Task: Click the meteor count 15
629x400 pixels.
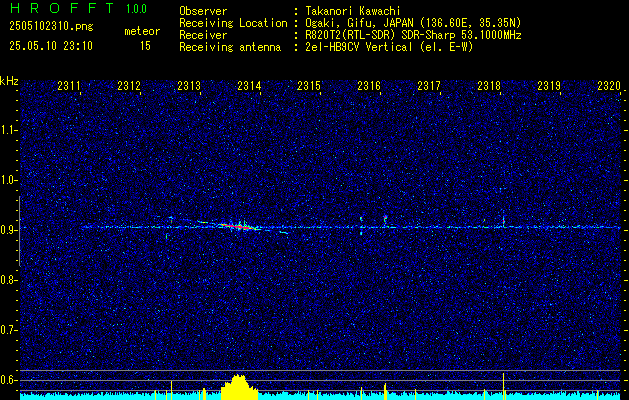Action: coord(145,46)
